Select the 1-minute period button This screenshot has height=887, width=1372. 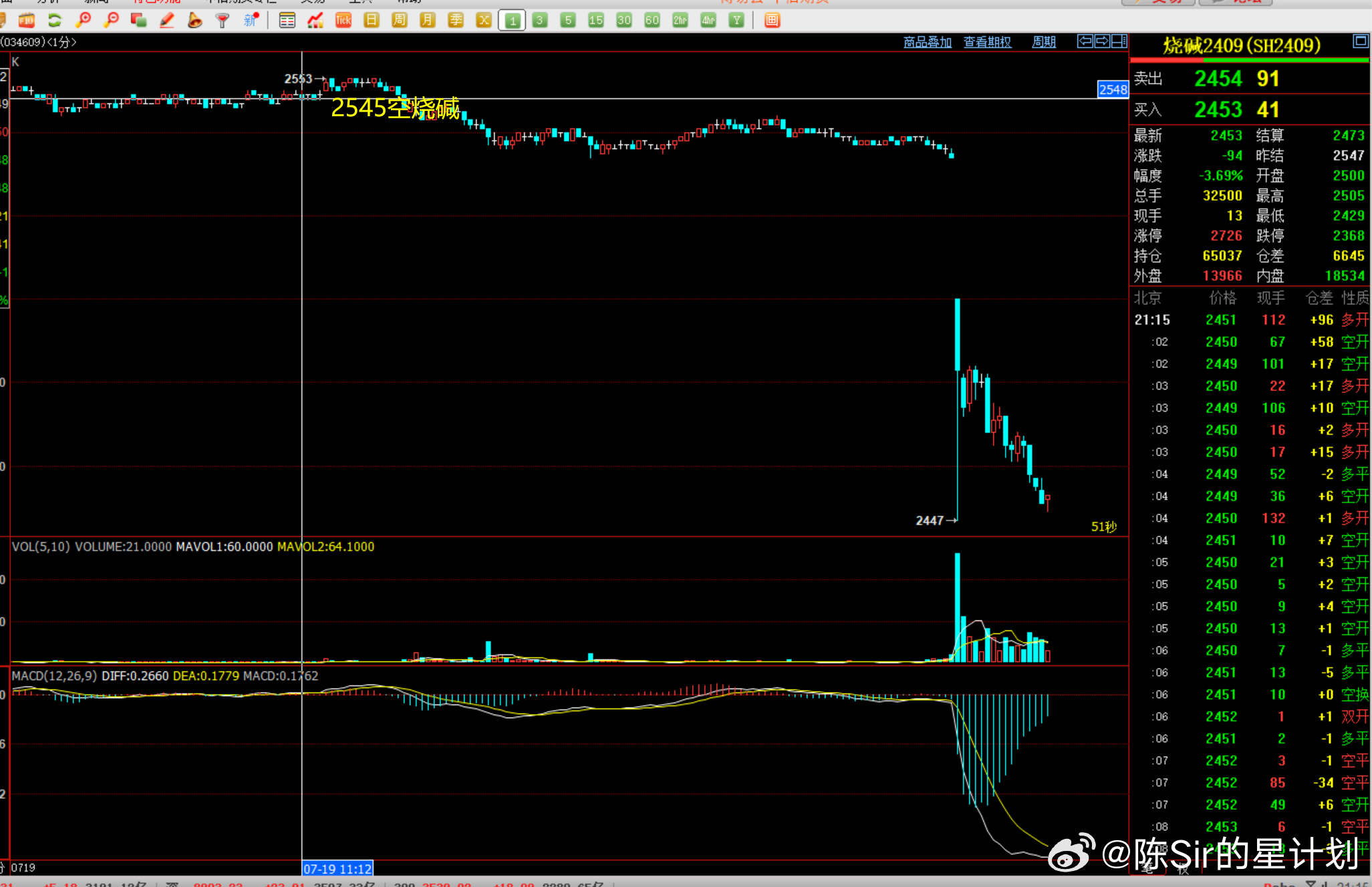pos(512,21)
